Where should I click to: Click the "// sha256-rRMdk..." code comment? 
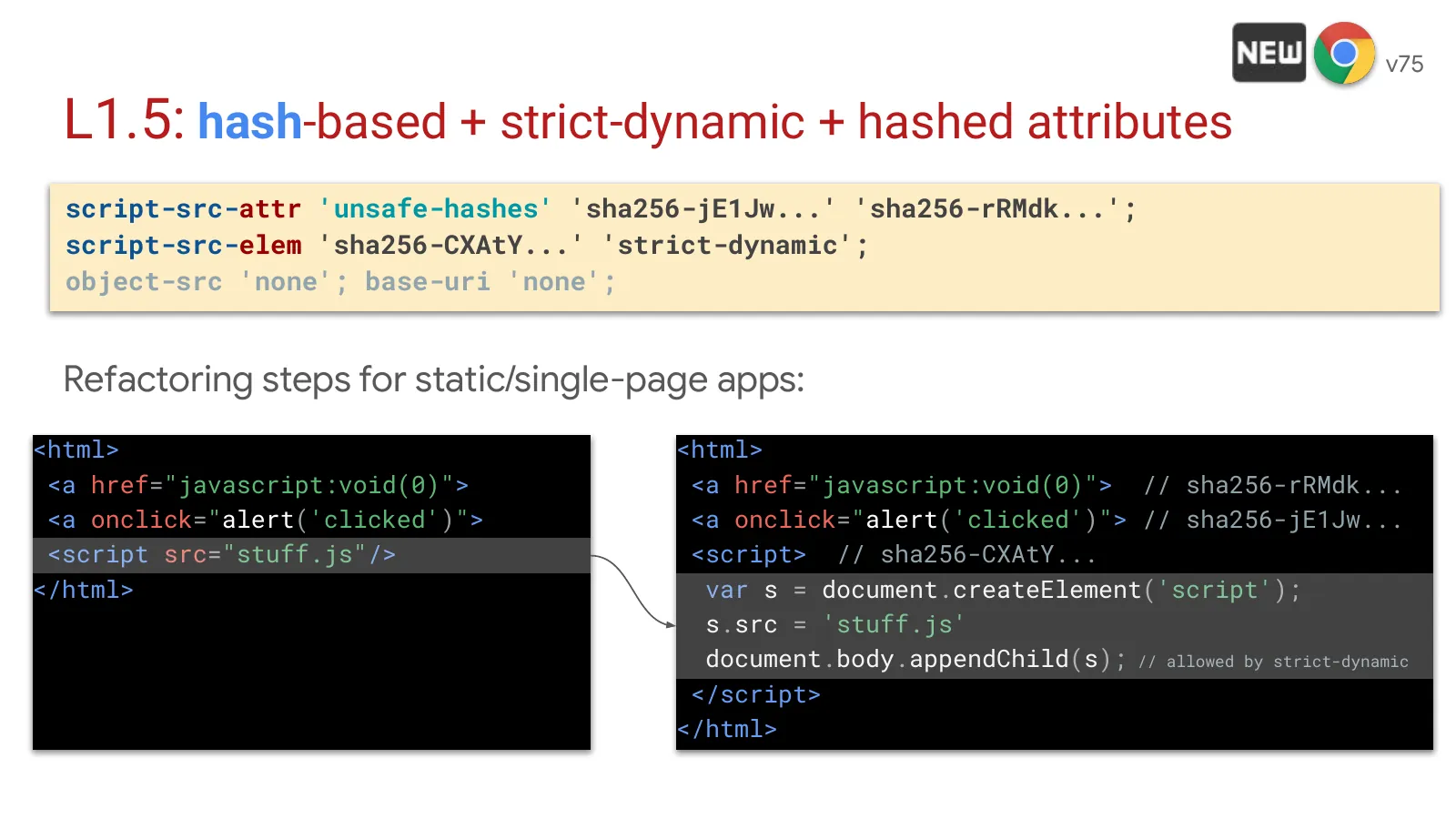click(1272, 486)
